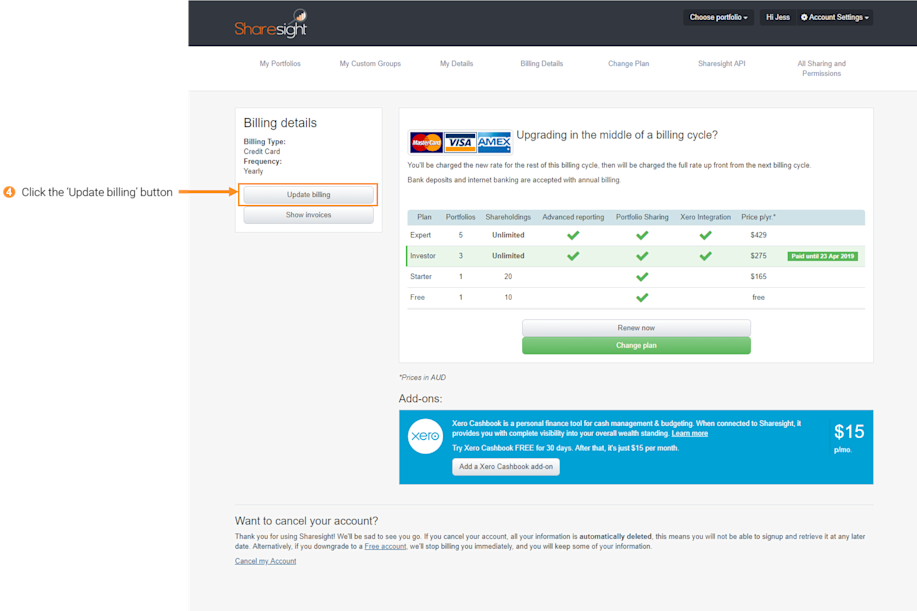Image resolution: width=917 pixels, height=611 pixels.
Task: Click the Renew now button
Action: [636, 328]
